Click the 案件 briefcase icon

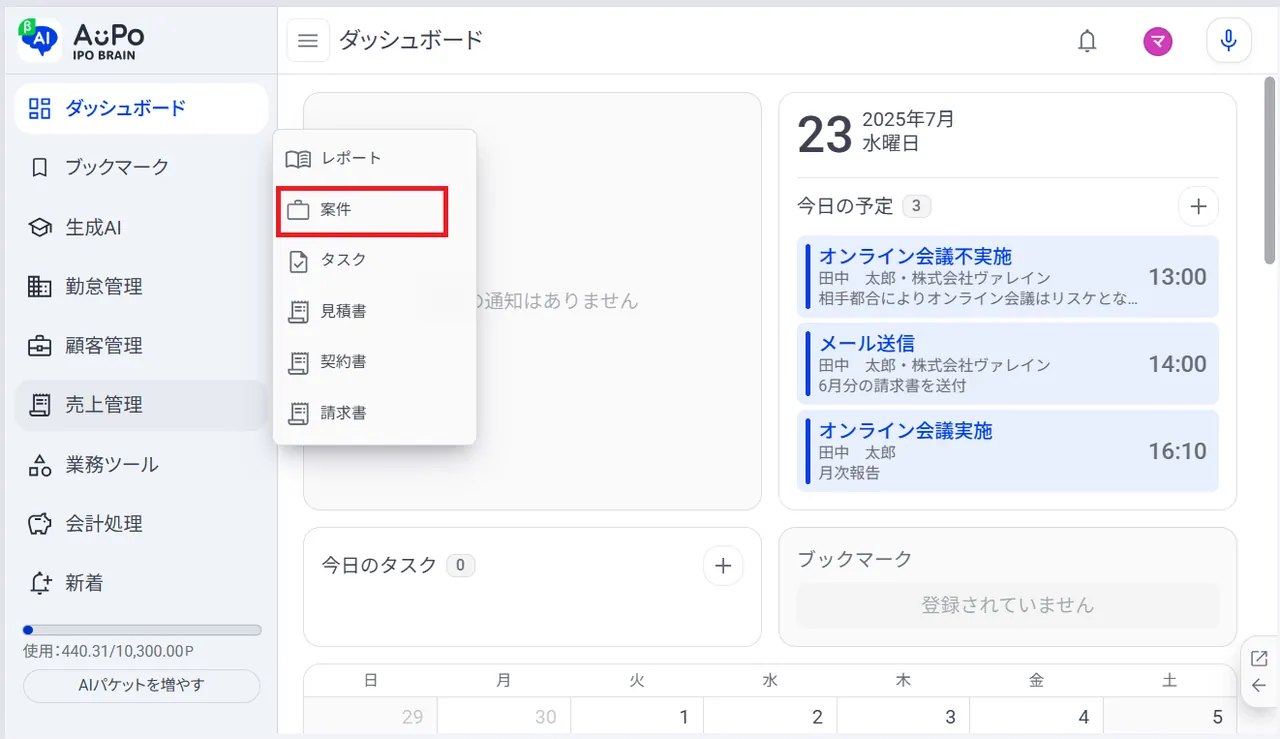[x=298, y=211]
